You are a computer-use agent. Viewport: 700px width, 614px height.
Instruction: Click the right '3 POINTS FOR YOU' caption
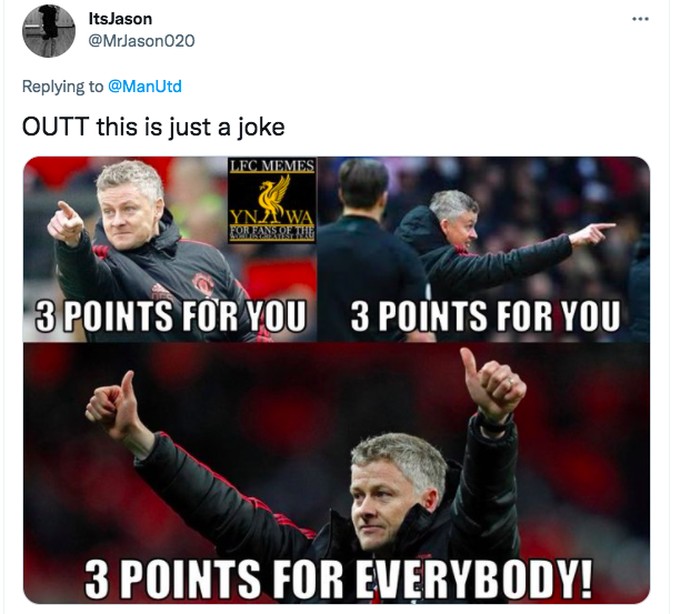pos(485,316)
